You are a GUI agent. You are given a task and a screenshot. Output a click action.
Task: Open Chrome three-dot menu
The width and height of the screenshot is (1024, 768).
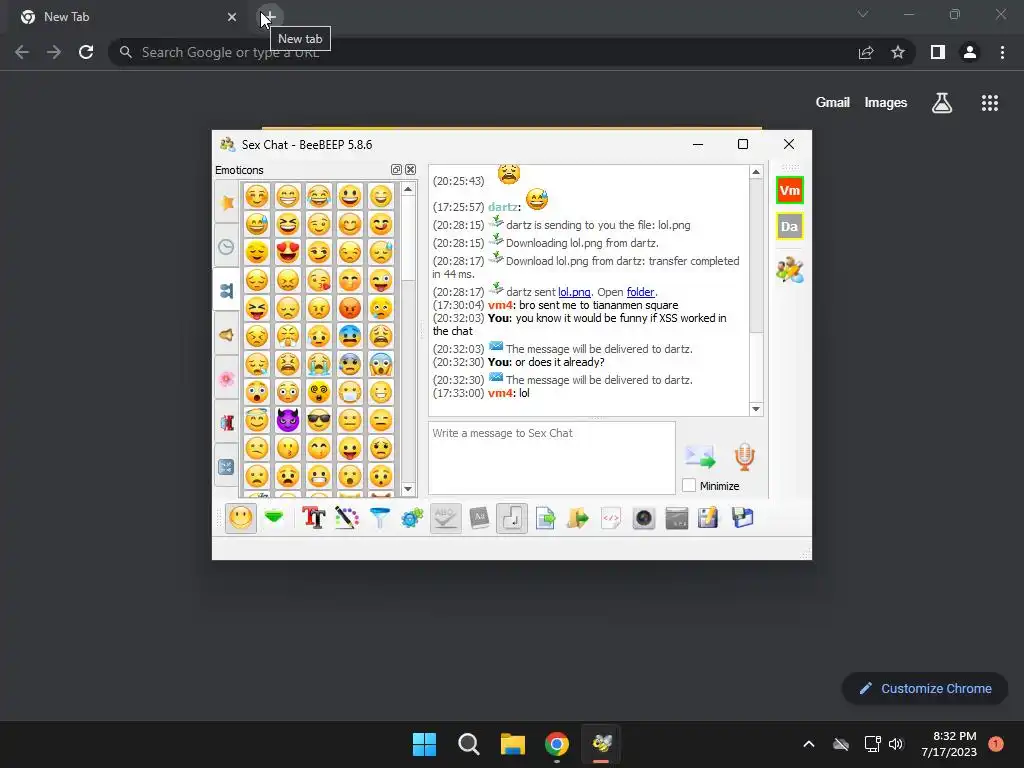click(x=1002, y=52)
